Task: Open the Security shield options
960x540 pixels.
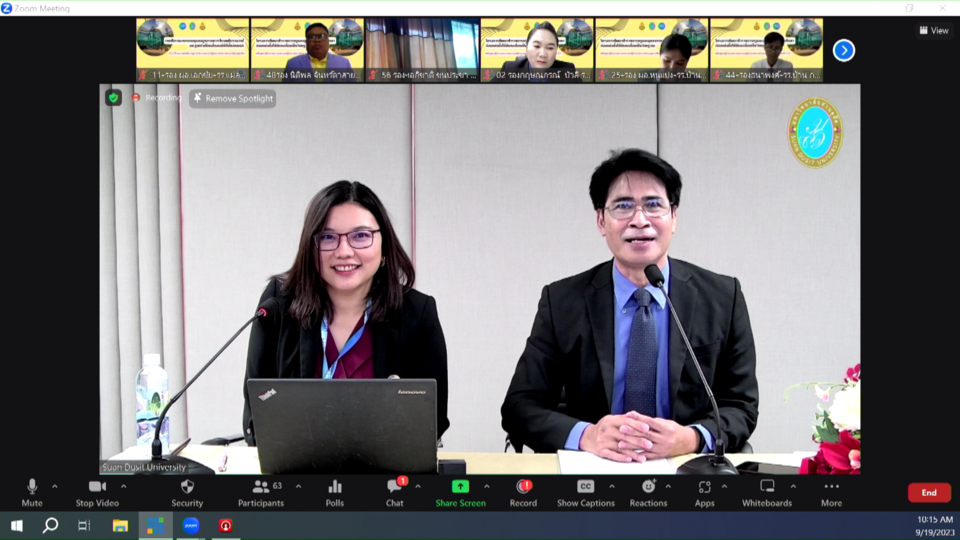Action: coord(187,491)
